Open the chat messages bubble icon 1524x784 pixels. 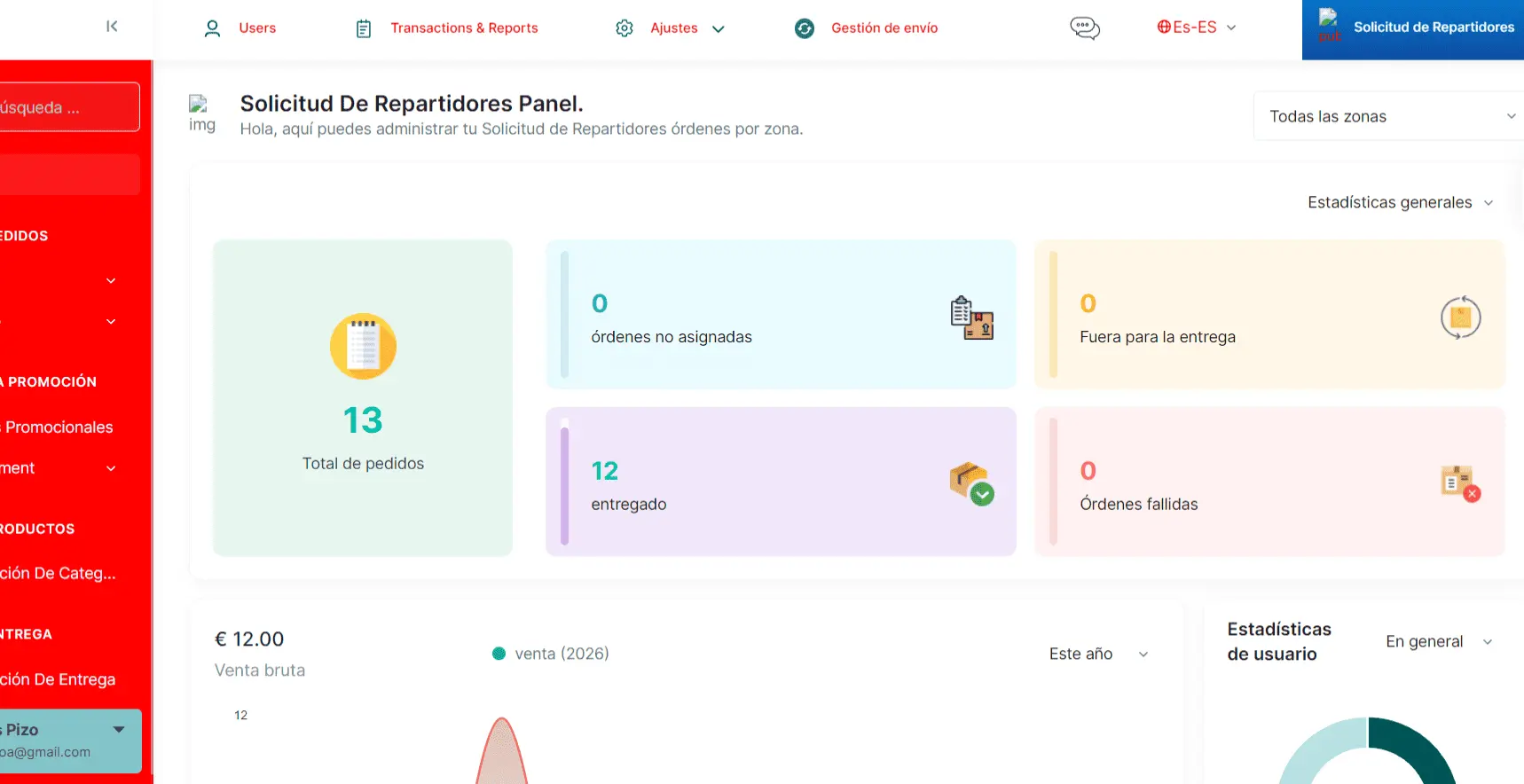pyautogui.click(x=1084, y=28)
